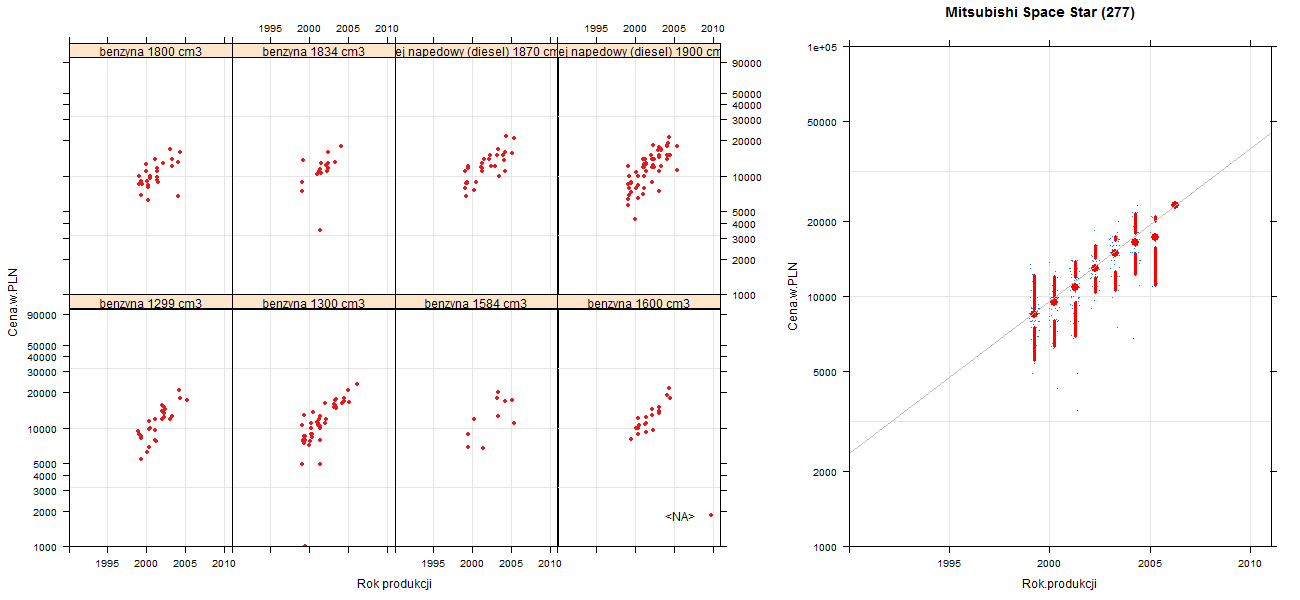Click the '10000' tick on the Mitsubishi chart
The height and width of the screenshot is (600, 1300).
(824, 297)
